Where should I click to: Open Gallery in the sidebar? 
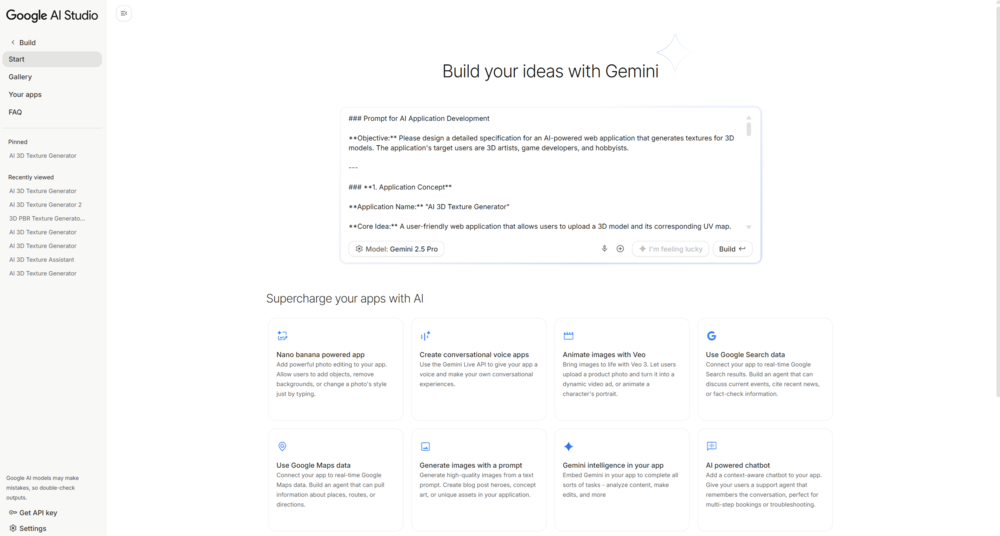click(20, 77)
